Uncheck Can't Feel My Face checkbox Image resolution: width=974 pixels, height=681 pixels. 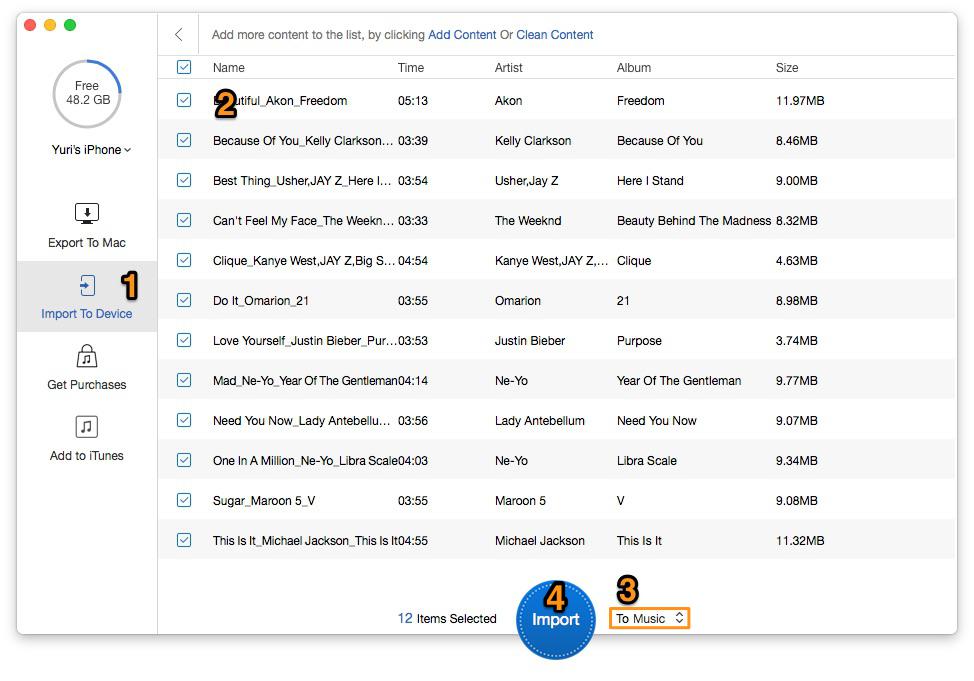[x=184, y=220]
